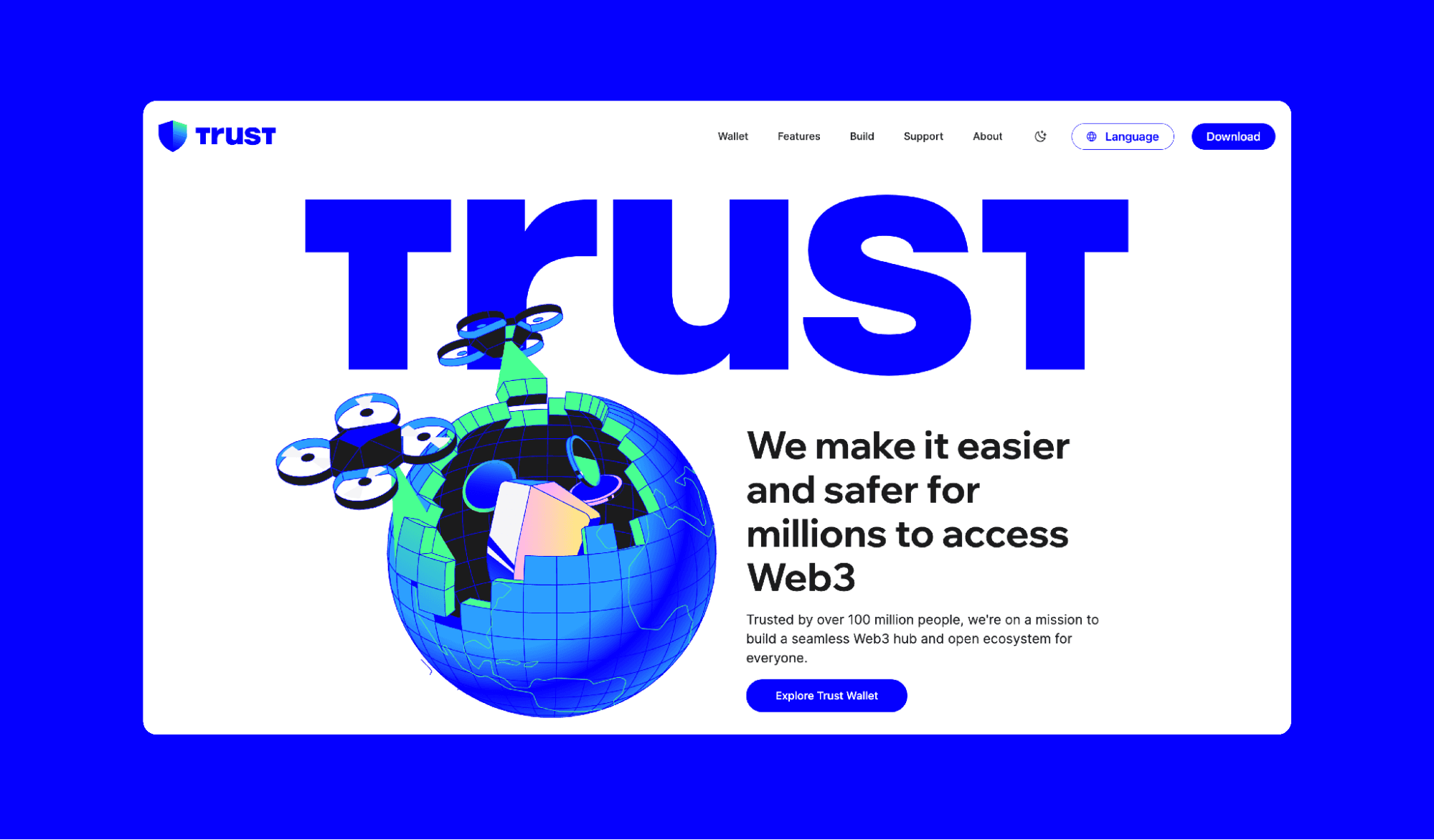Click Explore Trust Wallet button

tap(826, 695)
